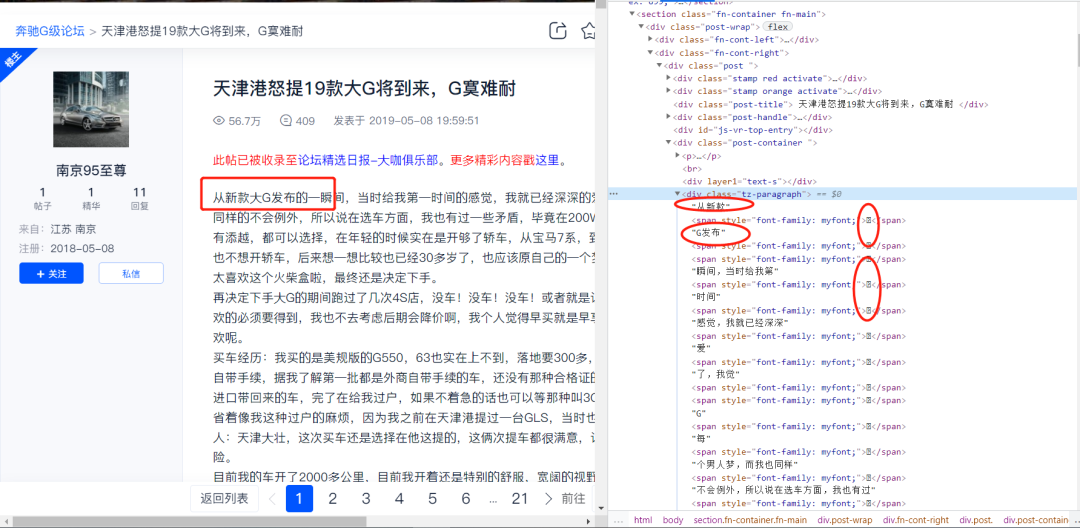Open the 奔驰G级论坛 breadcrumb link
The width and height of the screenshot is (1080, 528).
click(50, 31)
